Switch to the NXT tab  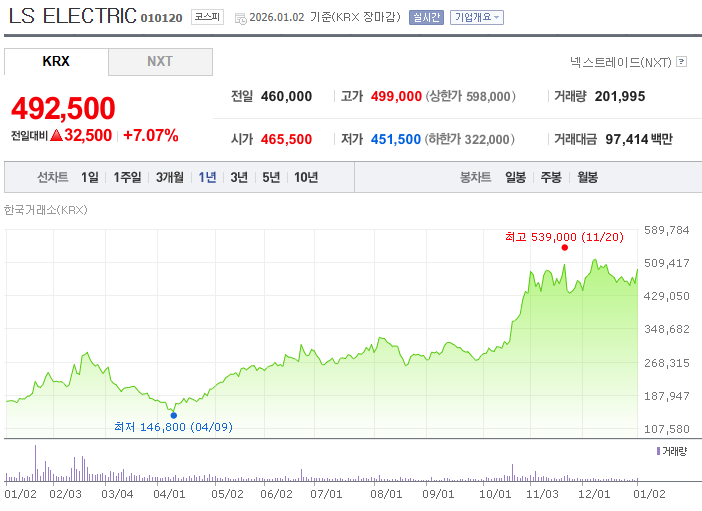tap(160, 61)
